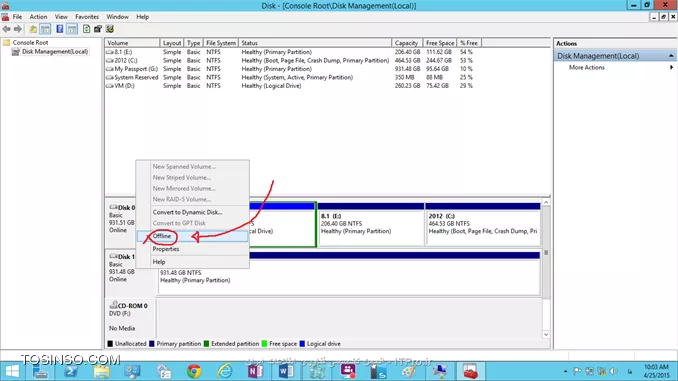
Task: Select the 931.48 GB NTFS partition on Disk 1
Action: coord(349,274)
